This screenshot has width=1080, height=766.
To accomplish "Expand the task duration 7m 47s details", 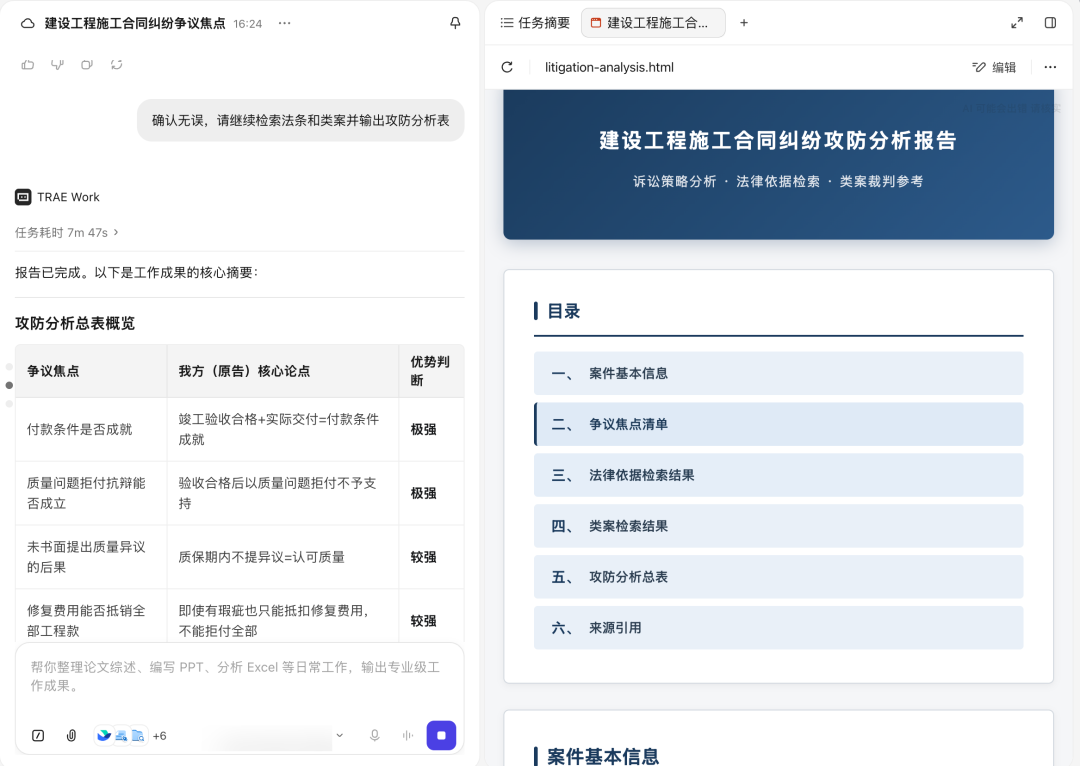I will [x=67, y=233].
